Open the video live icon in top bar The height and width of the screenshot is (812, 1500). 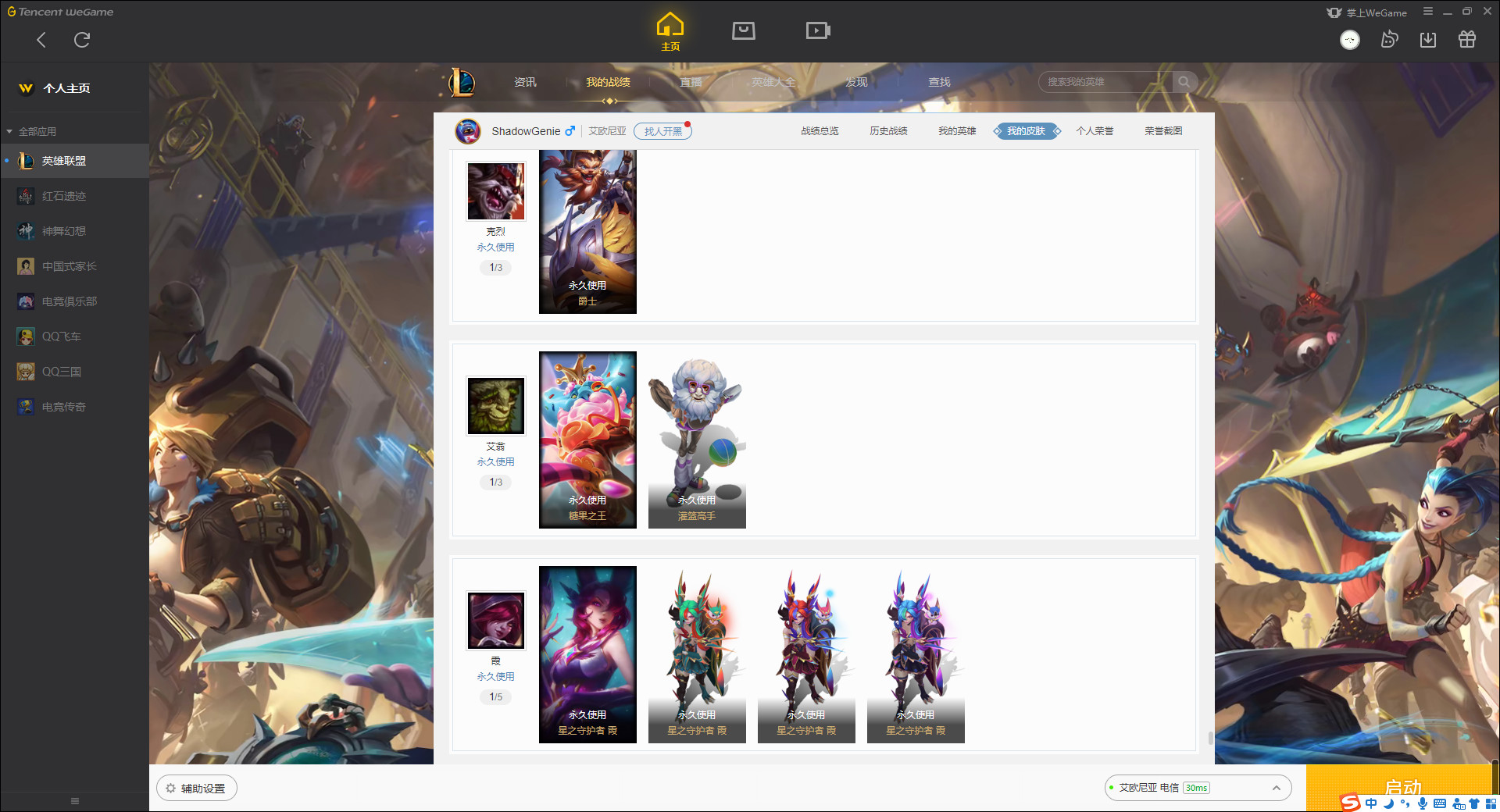click(818, 30)
